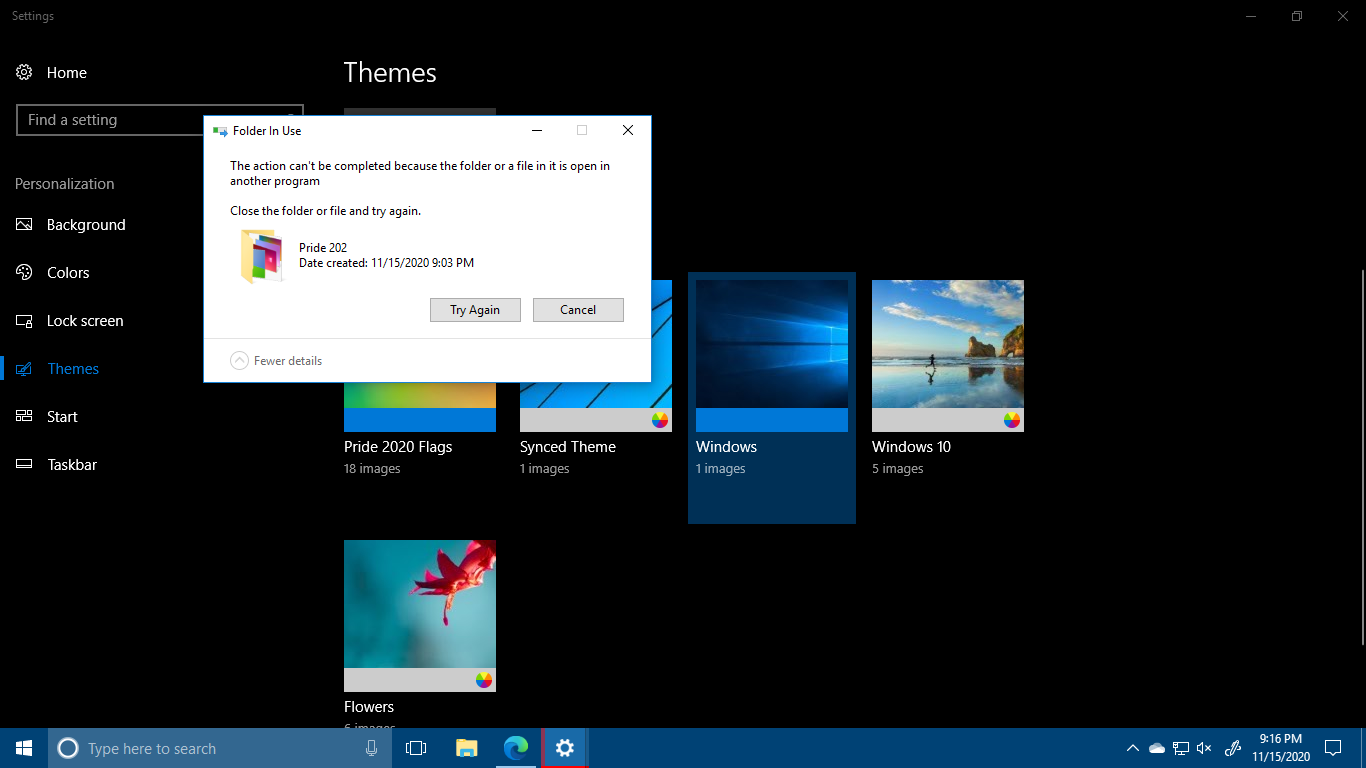Click the Colors palette icon in sidebar
This screenshot has width=1366, height=768.
click(24, 272)
